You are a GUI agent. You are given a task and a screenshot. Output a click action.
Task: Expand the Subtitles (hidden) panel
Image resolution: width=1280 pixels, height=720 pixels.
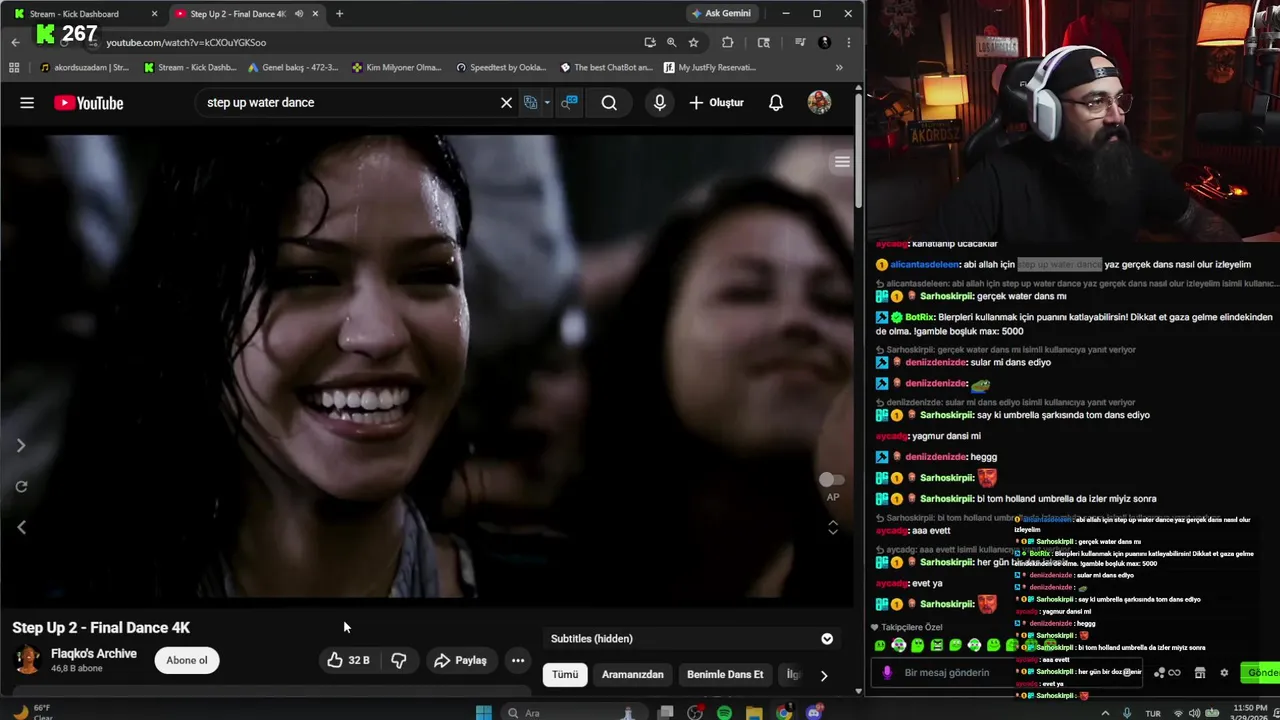coord(827,639)
